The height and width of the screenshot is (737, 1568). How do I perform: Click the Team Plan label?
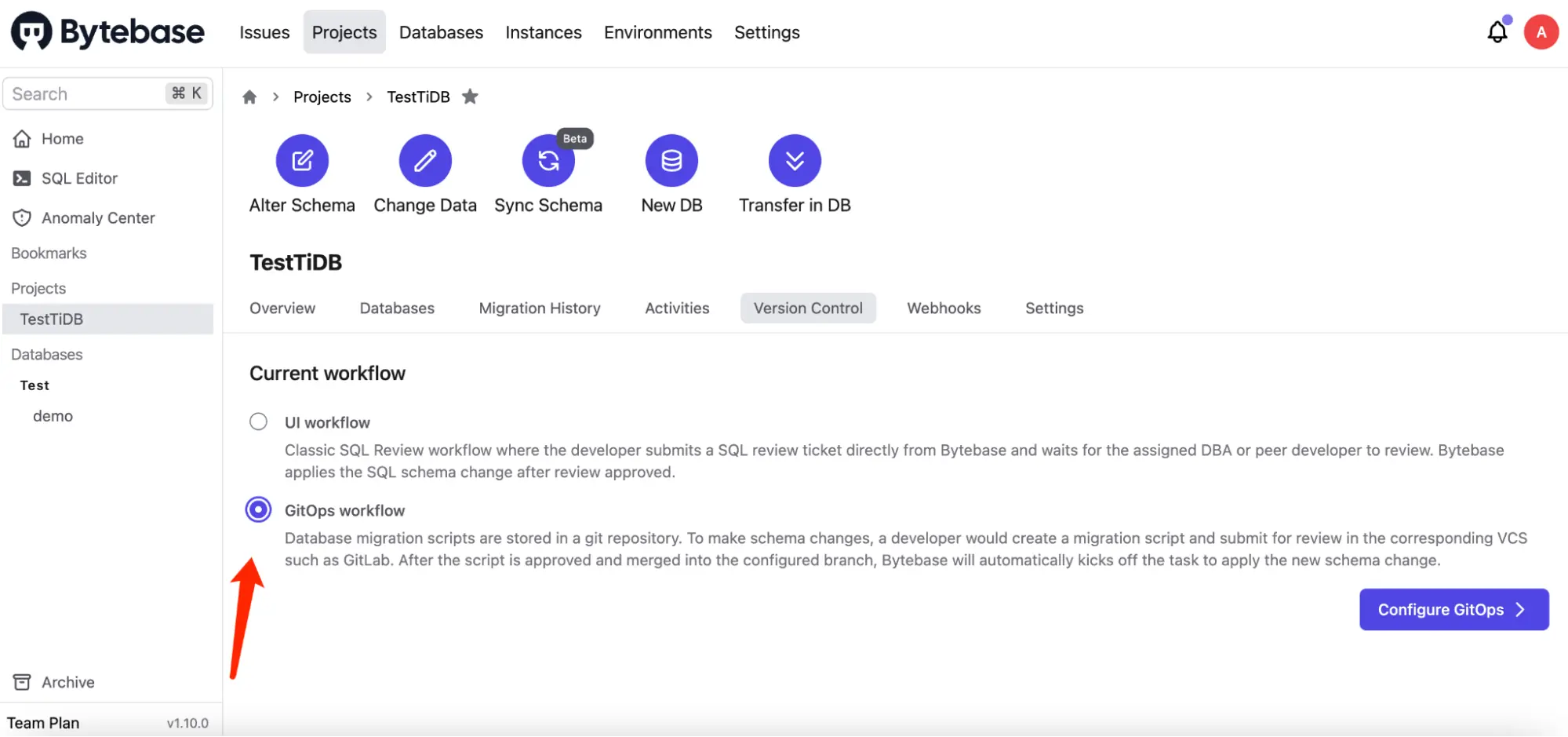click(43, 723)
